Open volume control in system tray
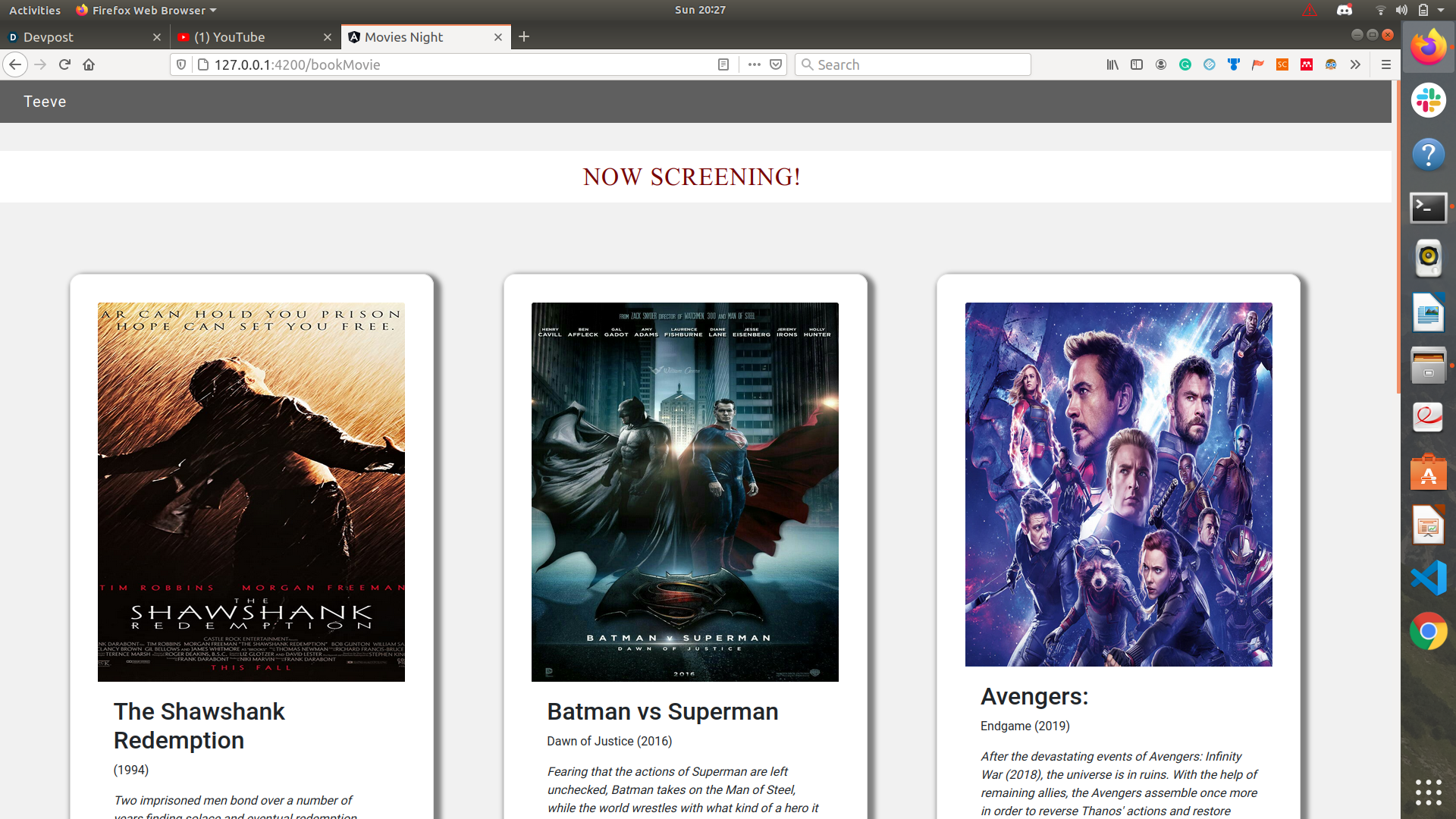 1401,10
